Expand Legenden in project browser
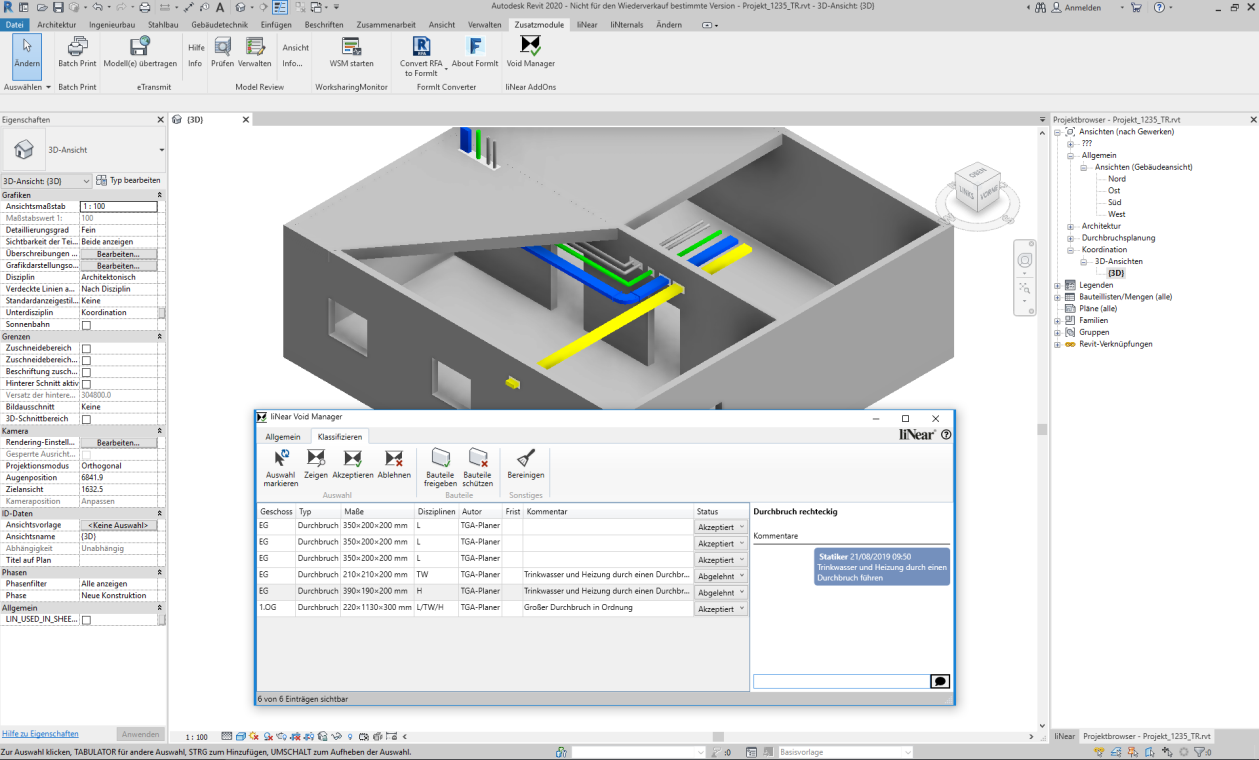 click(x=1058, y=285)
